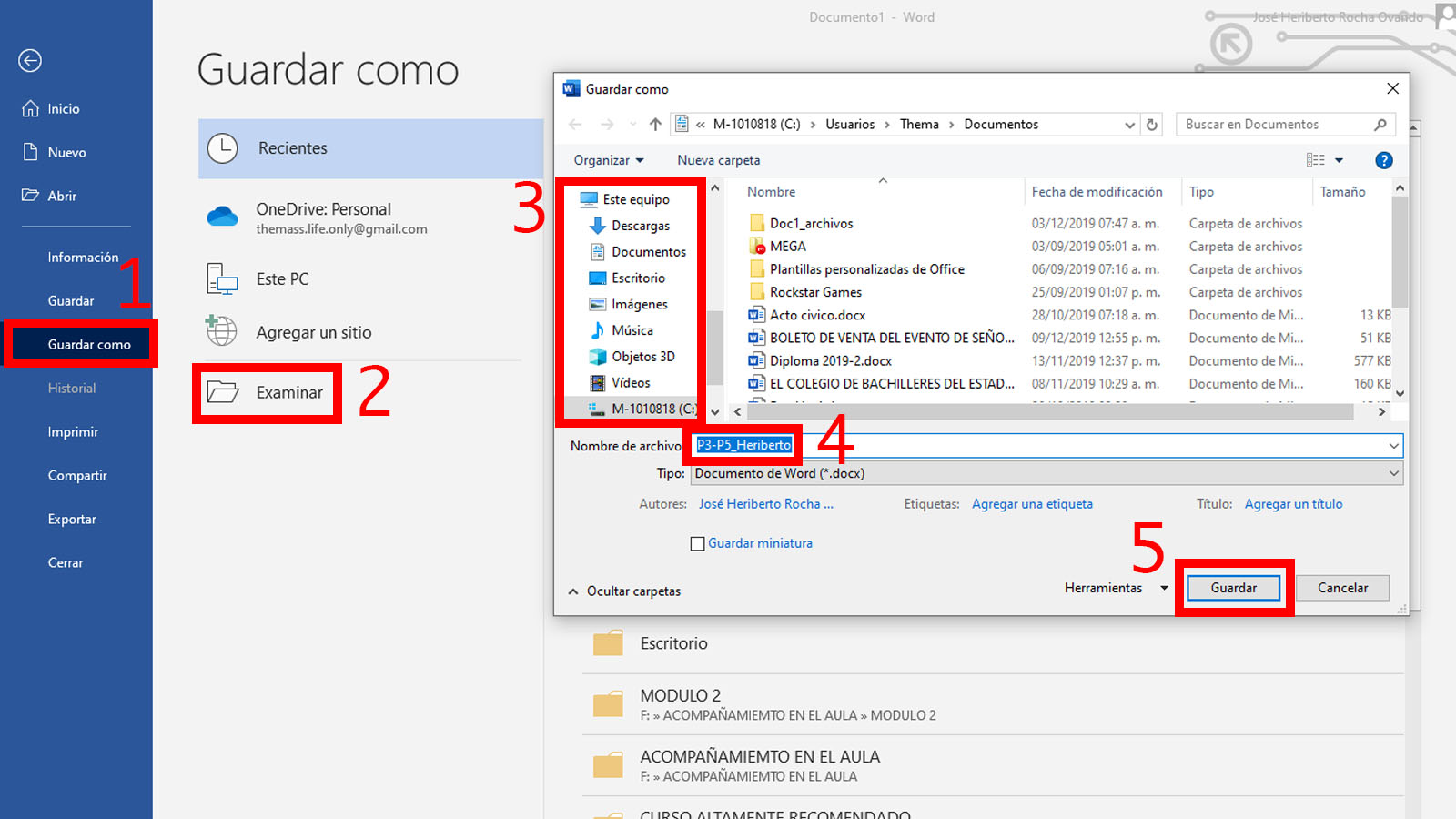Sort by Fecha de modificación column
The image size is (1456, 819).
point(1097,192)
